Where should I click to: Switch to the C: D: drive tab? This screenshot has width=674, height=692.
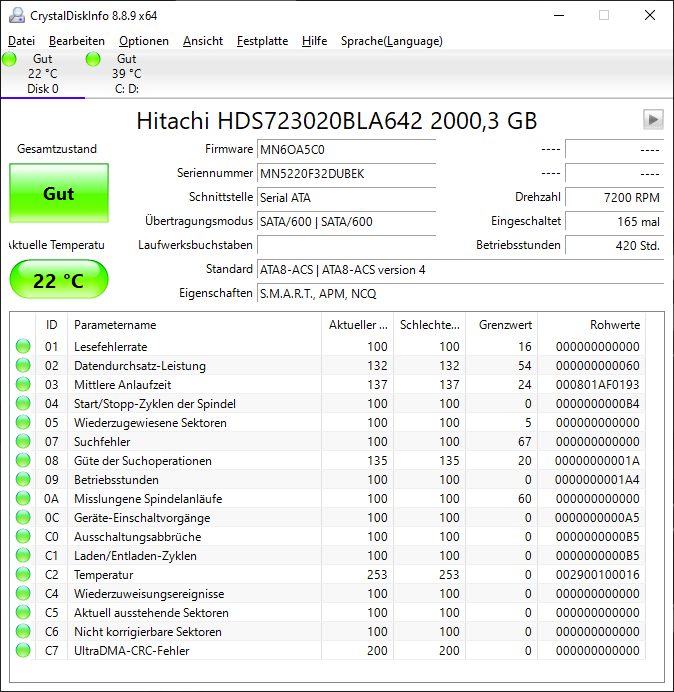tap(127, 74)
